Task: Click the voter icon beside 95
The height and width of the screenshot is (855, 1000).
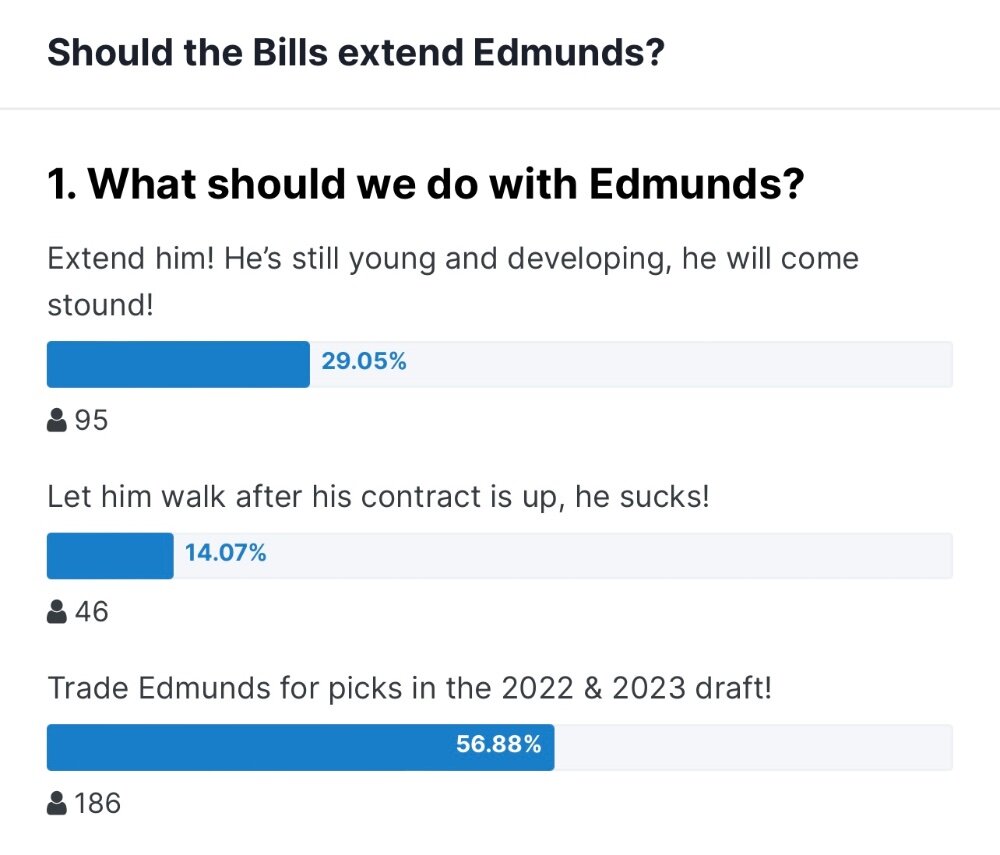Action: tap(57, 420)
